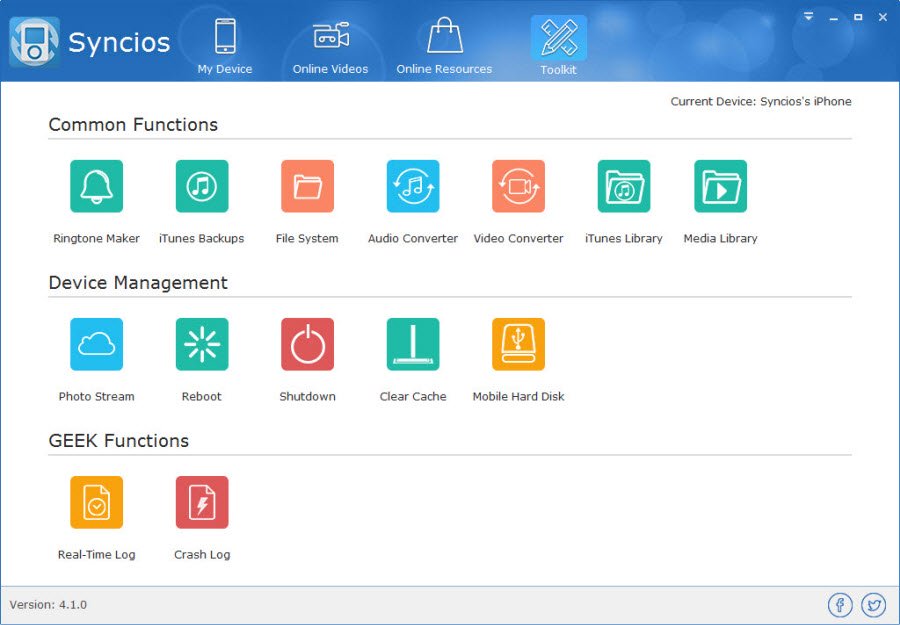
Task: View the Real-Time Log
Action: tap(96, 503)
